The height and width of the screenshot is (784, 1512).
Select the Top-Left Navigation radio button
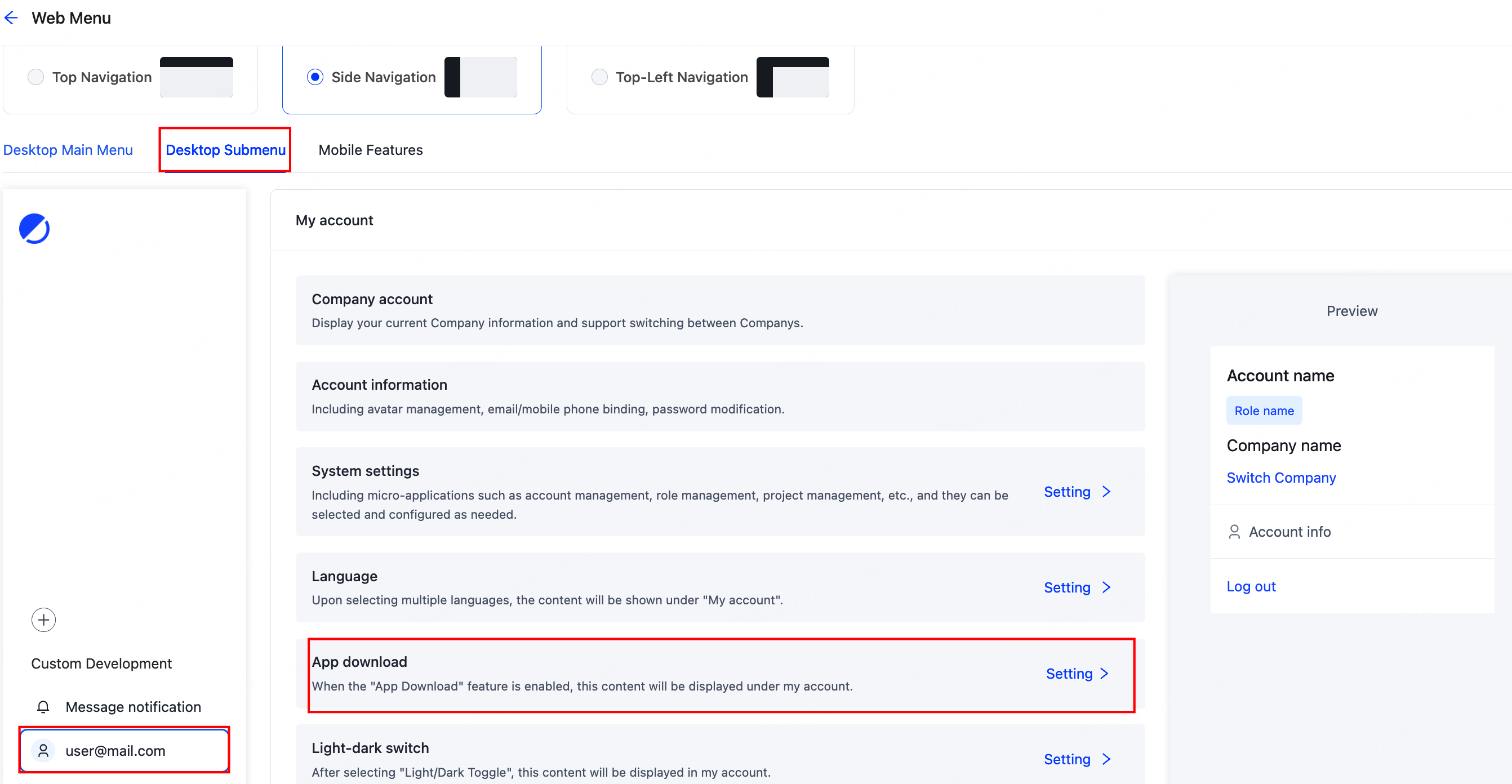click(599, 77)
